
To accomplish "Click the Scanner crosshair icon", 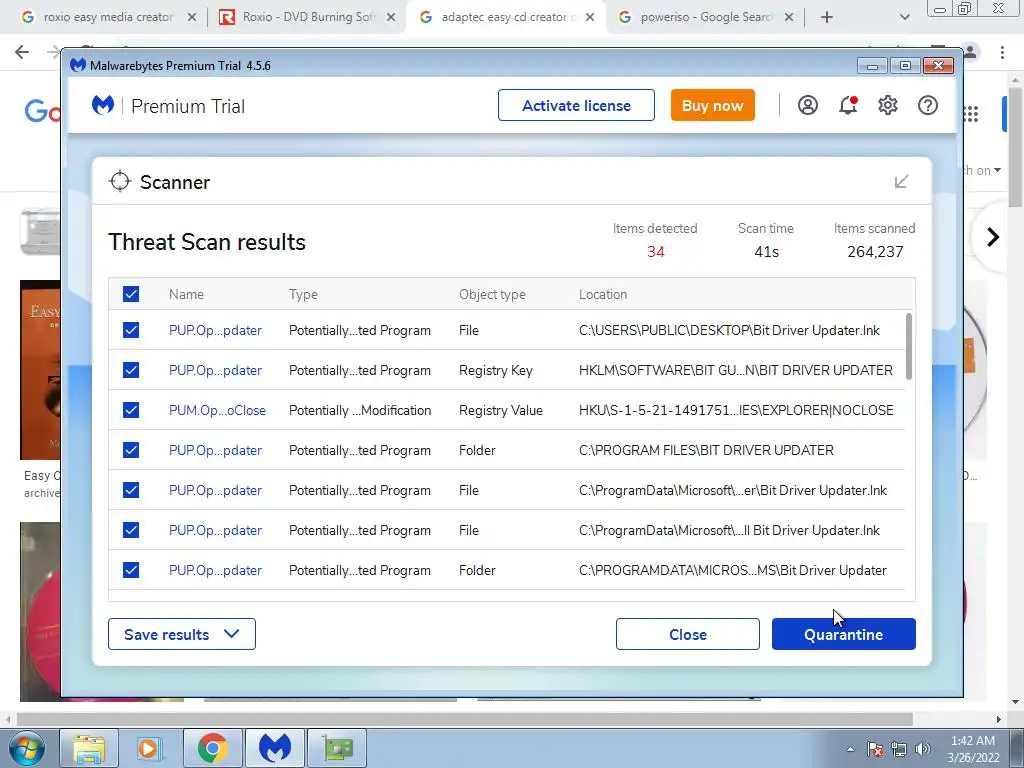I will coord(120,182).
